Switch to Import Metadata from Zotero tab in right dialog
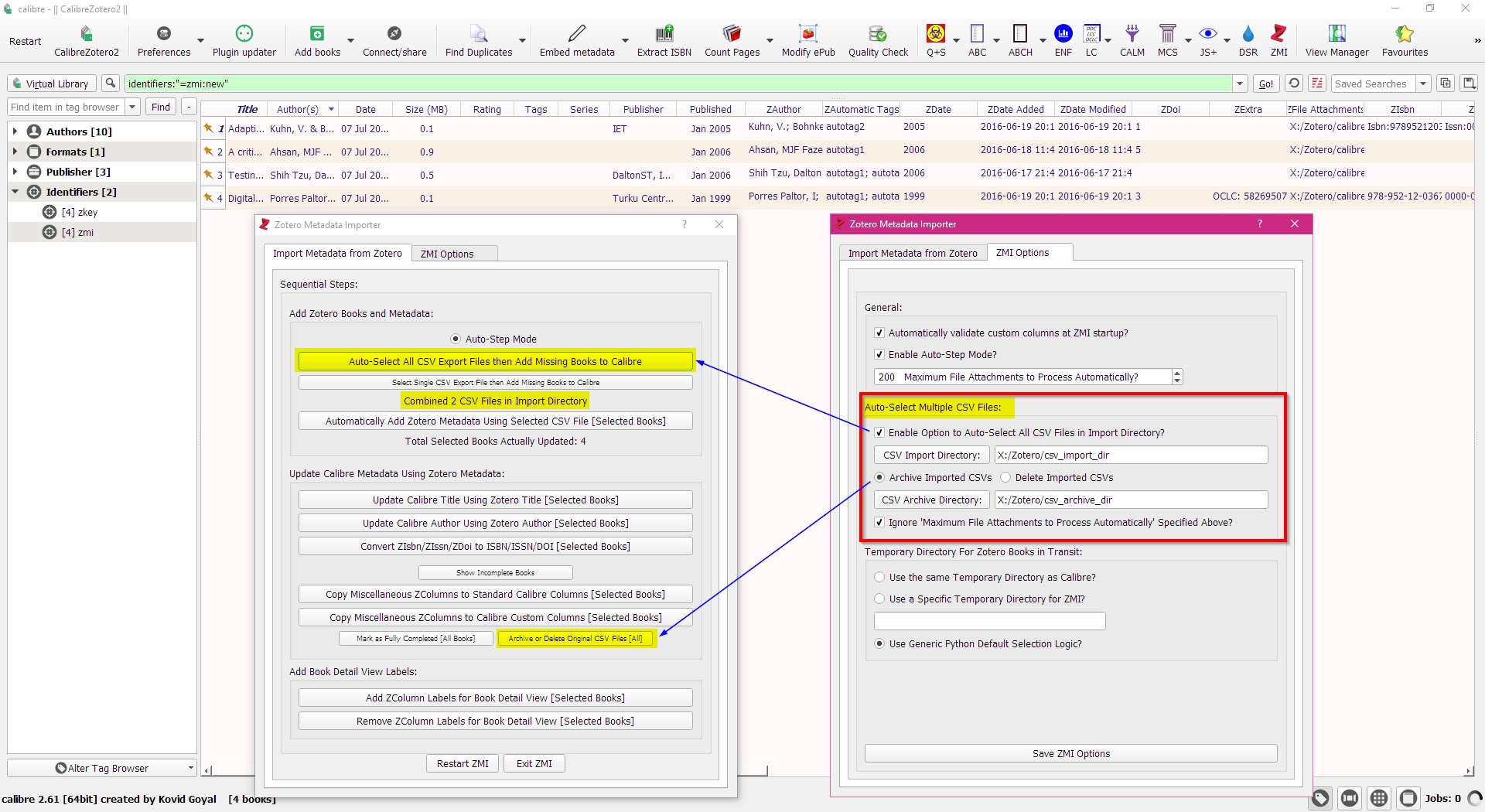1485x812 pixels. (x=913, y=254)
